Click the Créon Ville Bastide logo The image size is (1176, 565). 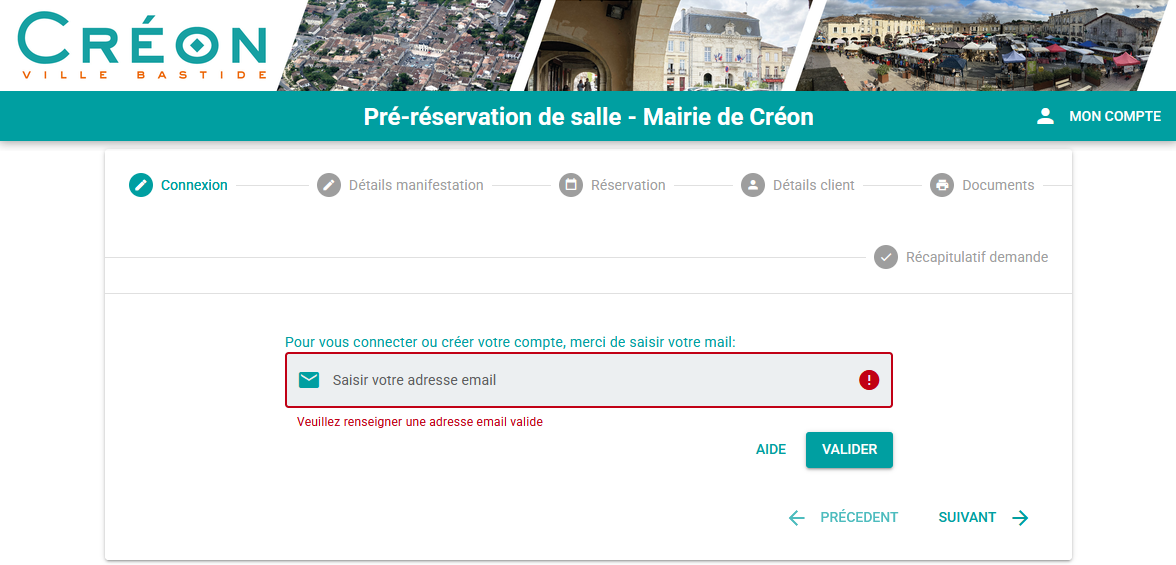coord(142,45)
